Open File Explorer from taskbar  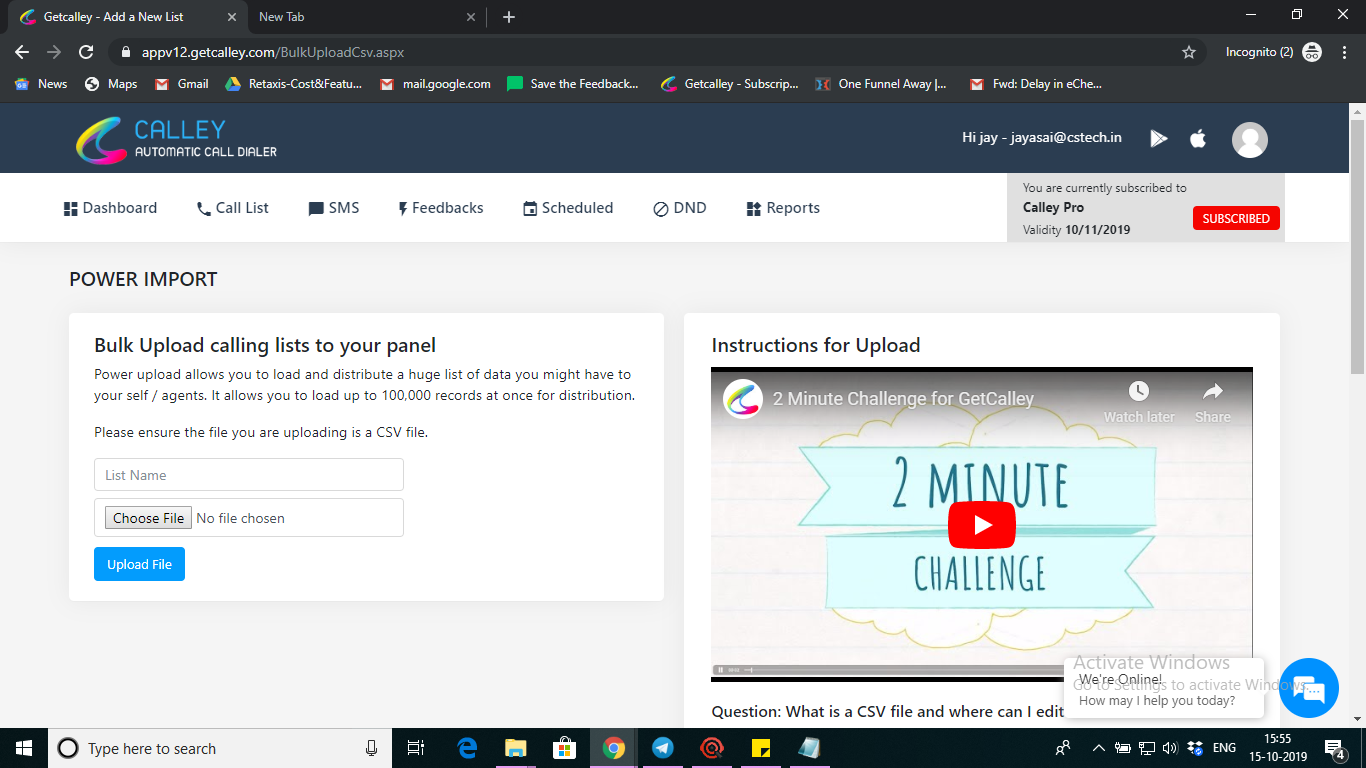point(516,748)
